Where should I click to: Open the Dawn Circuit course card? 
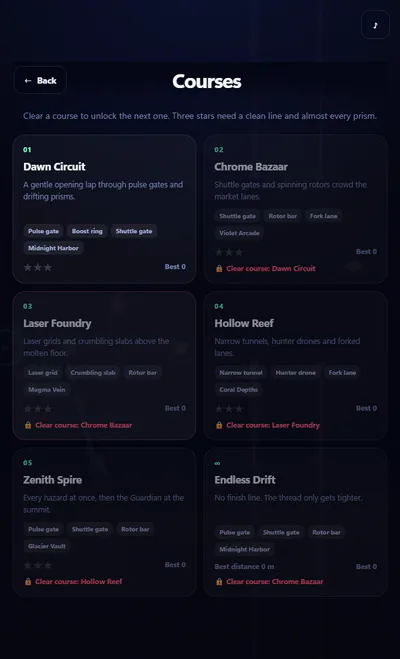pyautogui.click(x=104, y=209)
